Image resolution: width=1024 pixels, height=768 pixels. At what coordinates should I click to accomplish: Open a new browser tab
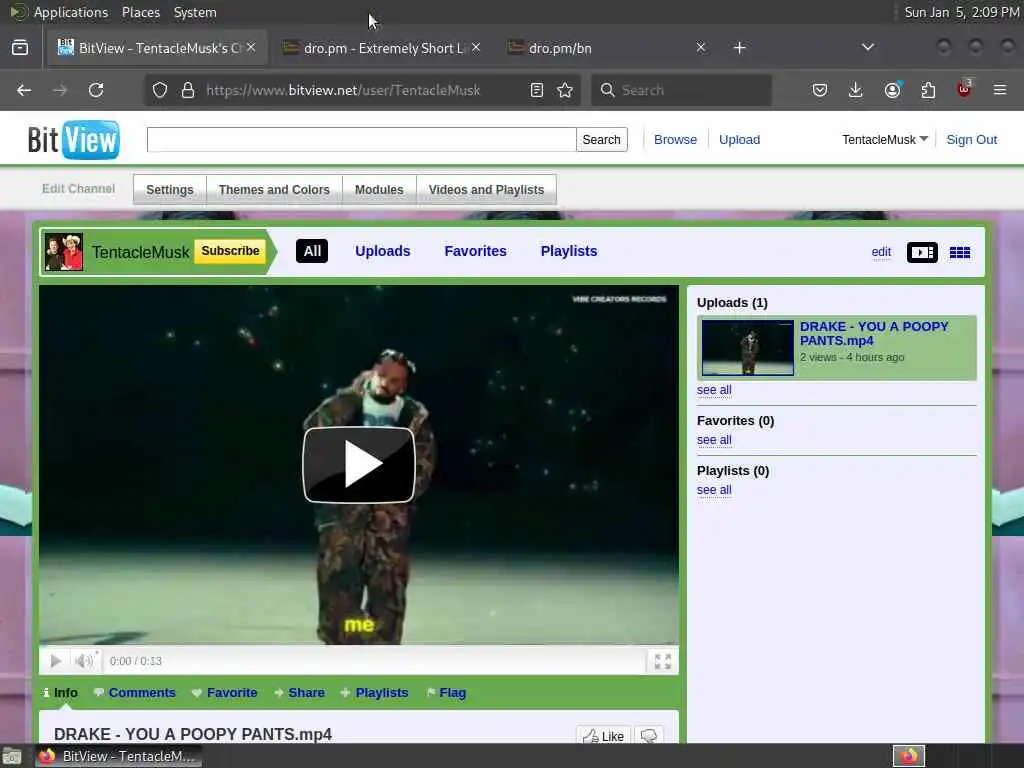739,48
